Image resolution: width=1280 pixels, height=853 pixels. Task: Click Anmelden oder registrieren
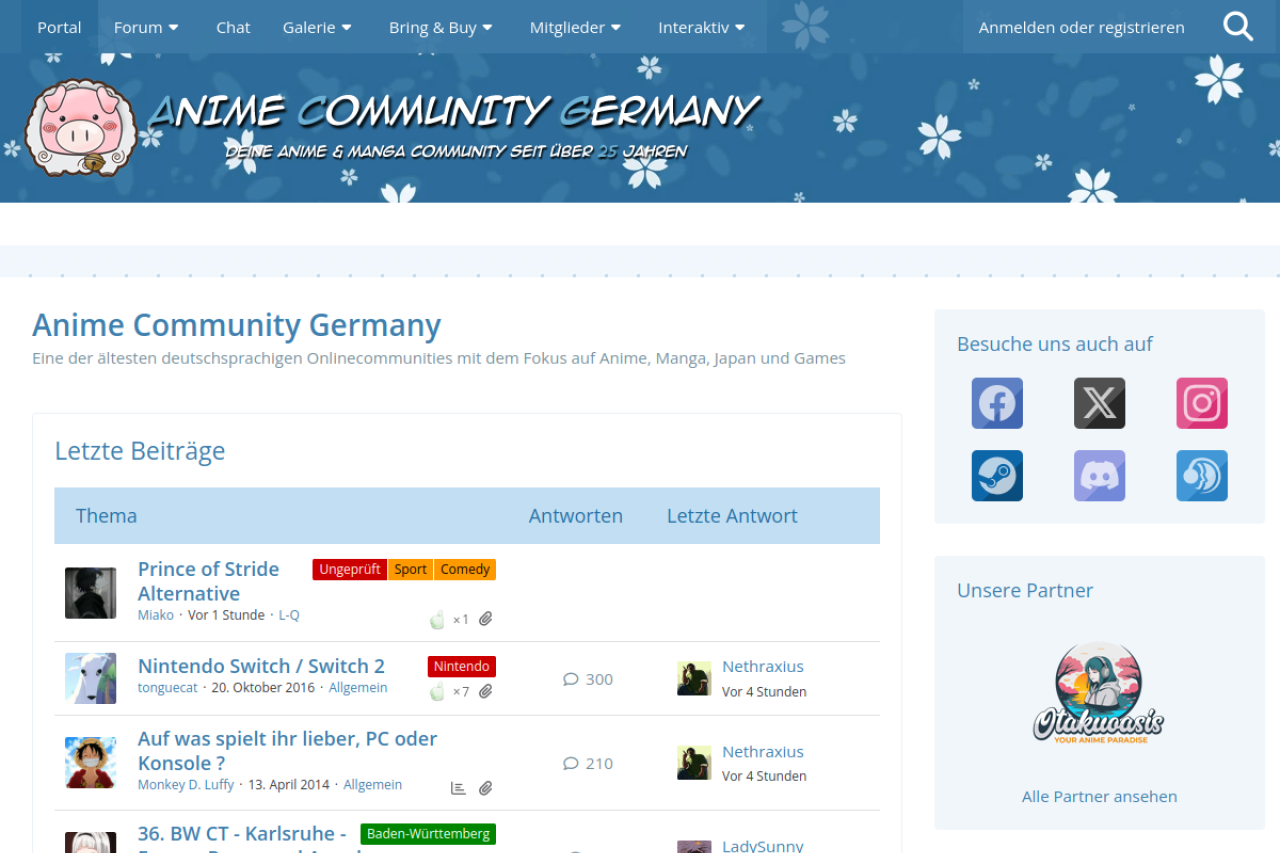coord(1082,27)
